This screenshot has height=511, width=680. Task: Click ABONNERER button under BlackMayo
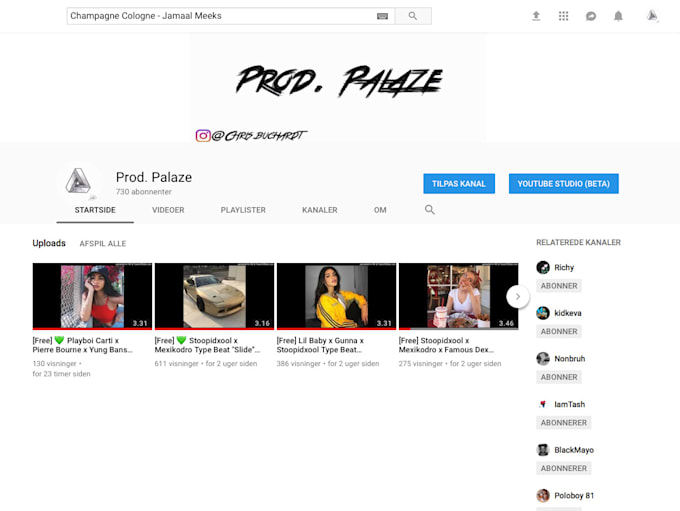pyautogui.click(x=564, y=468)
